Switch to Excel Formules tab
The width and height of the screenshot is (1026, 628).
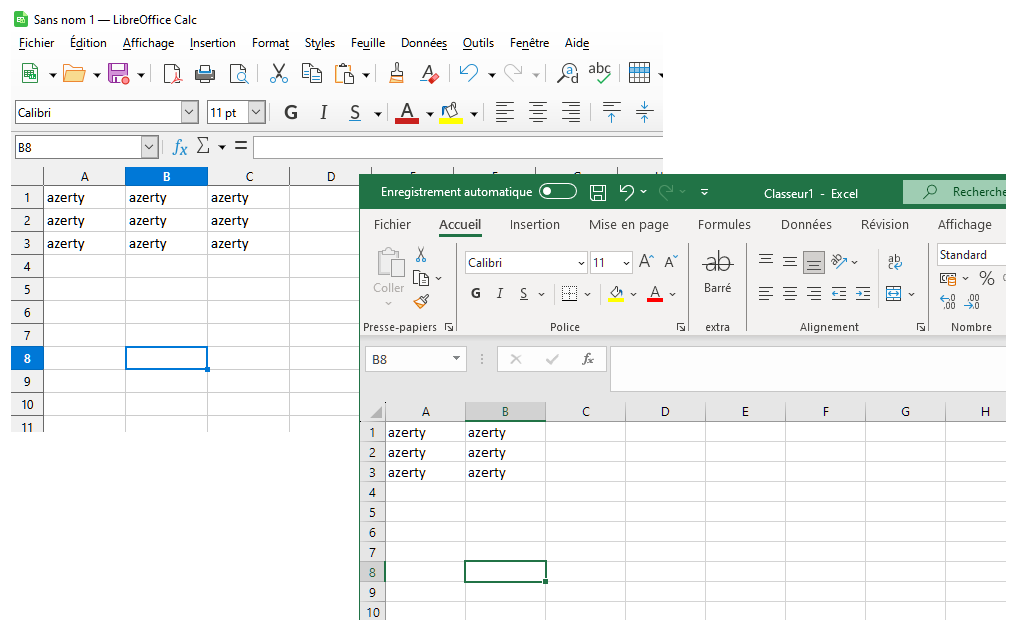pyautogui.click(x=724, y=224)
